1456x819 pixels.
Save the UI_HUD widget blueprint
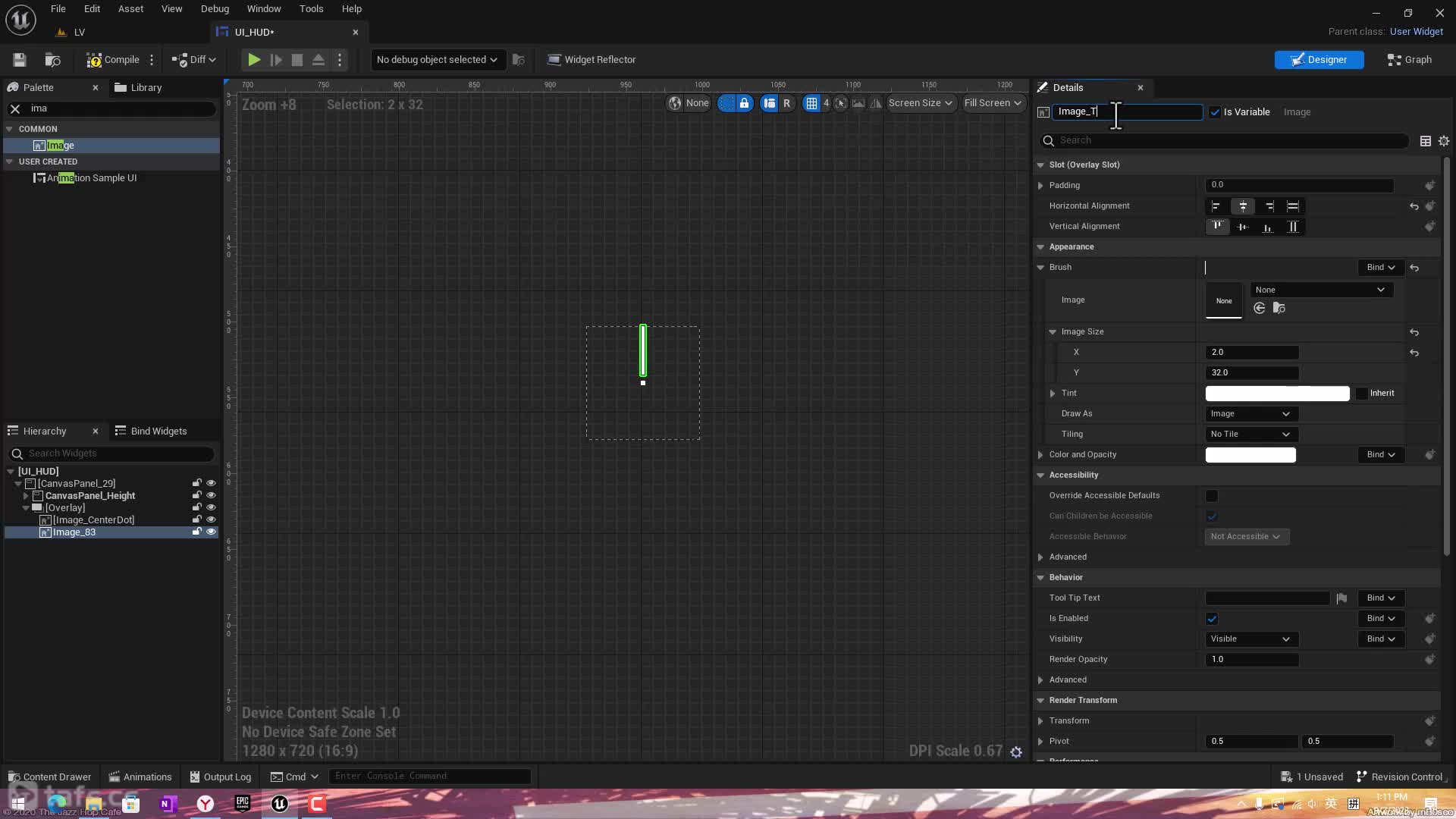(20, 60)
